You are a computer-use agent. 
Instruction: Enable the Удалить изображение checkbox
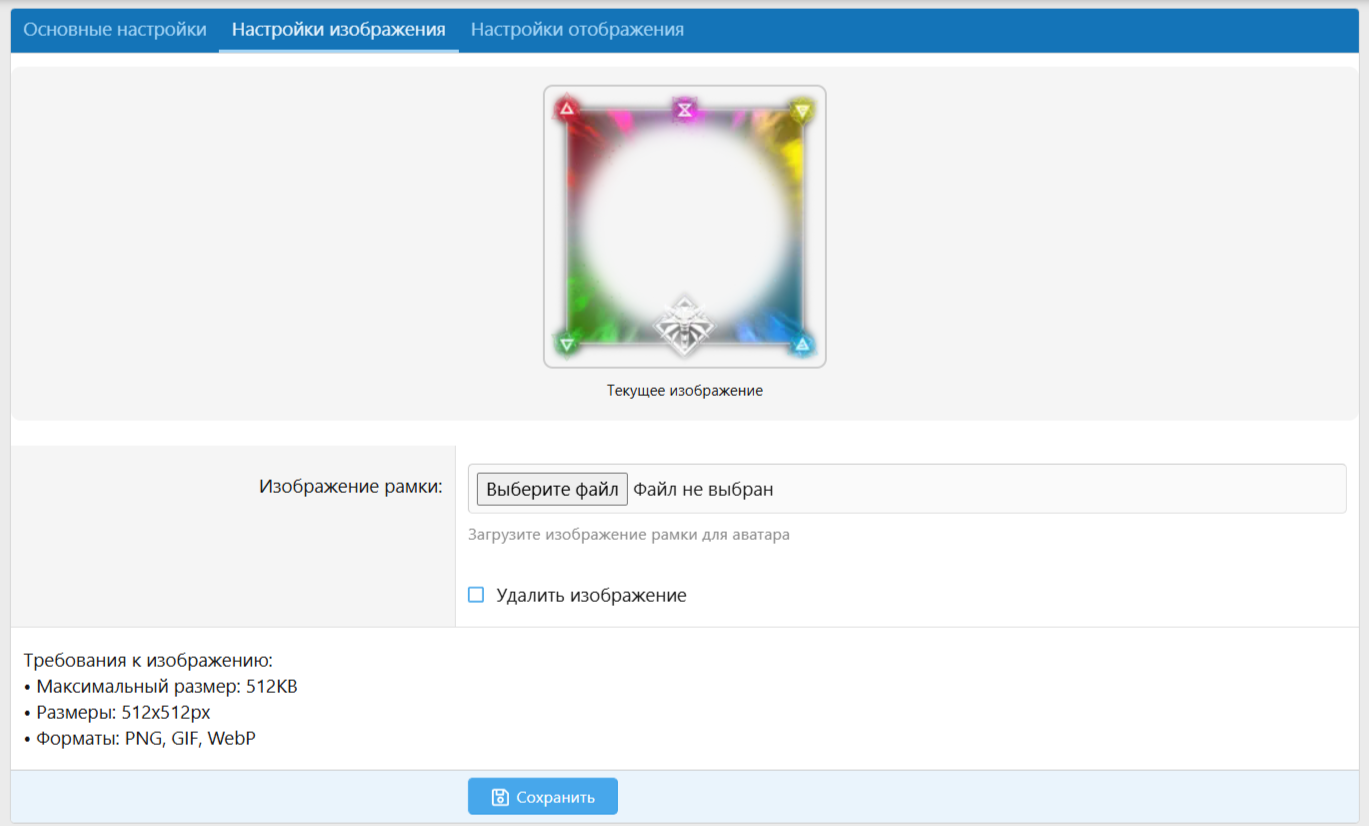(x=476, y=595)
